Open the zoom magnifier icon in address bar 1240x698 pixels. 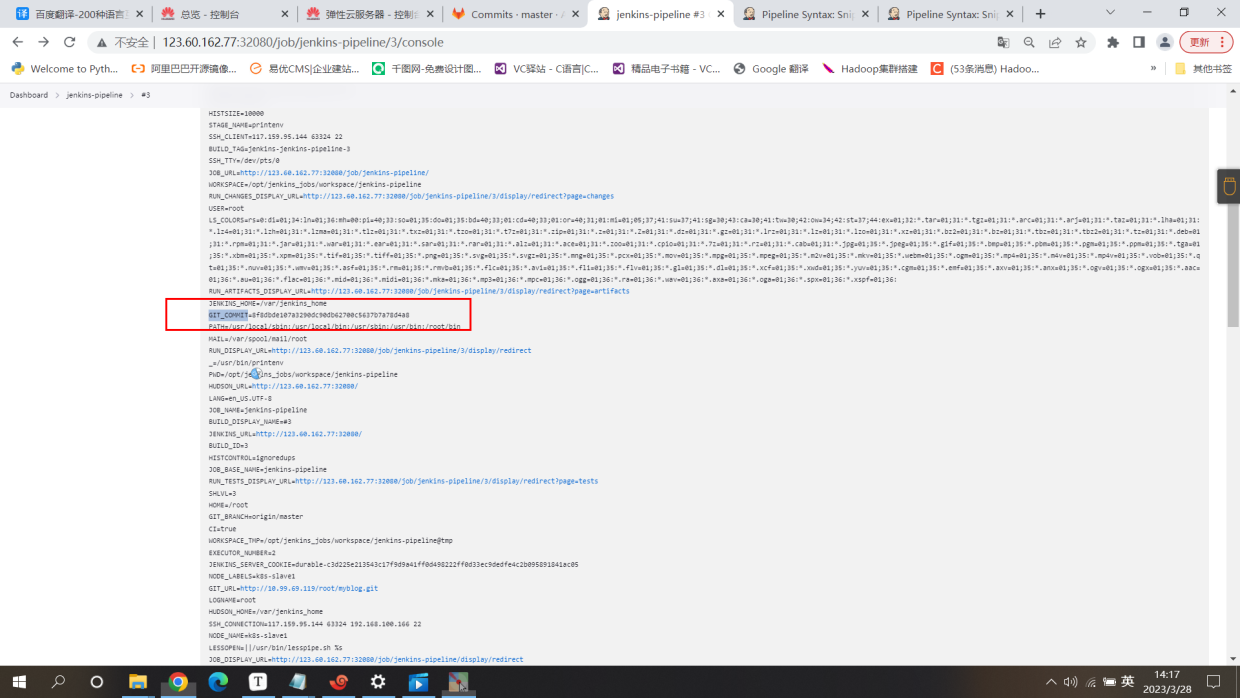tap(1029, 42)
